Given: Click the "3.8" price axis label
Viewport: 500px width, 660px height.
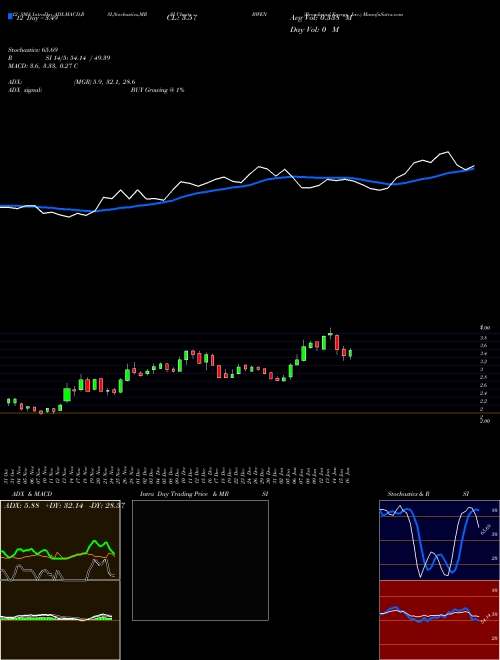Looking at the screenshot, I should 484,338.
